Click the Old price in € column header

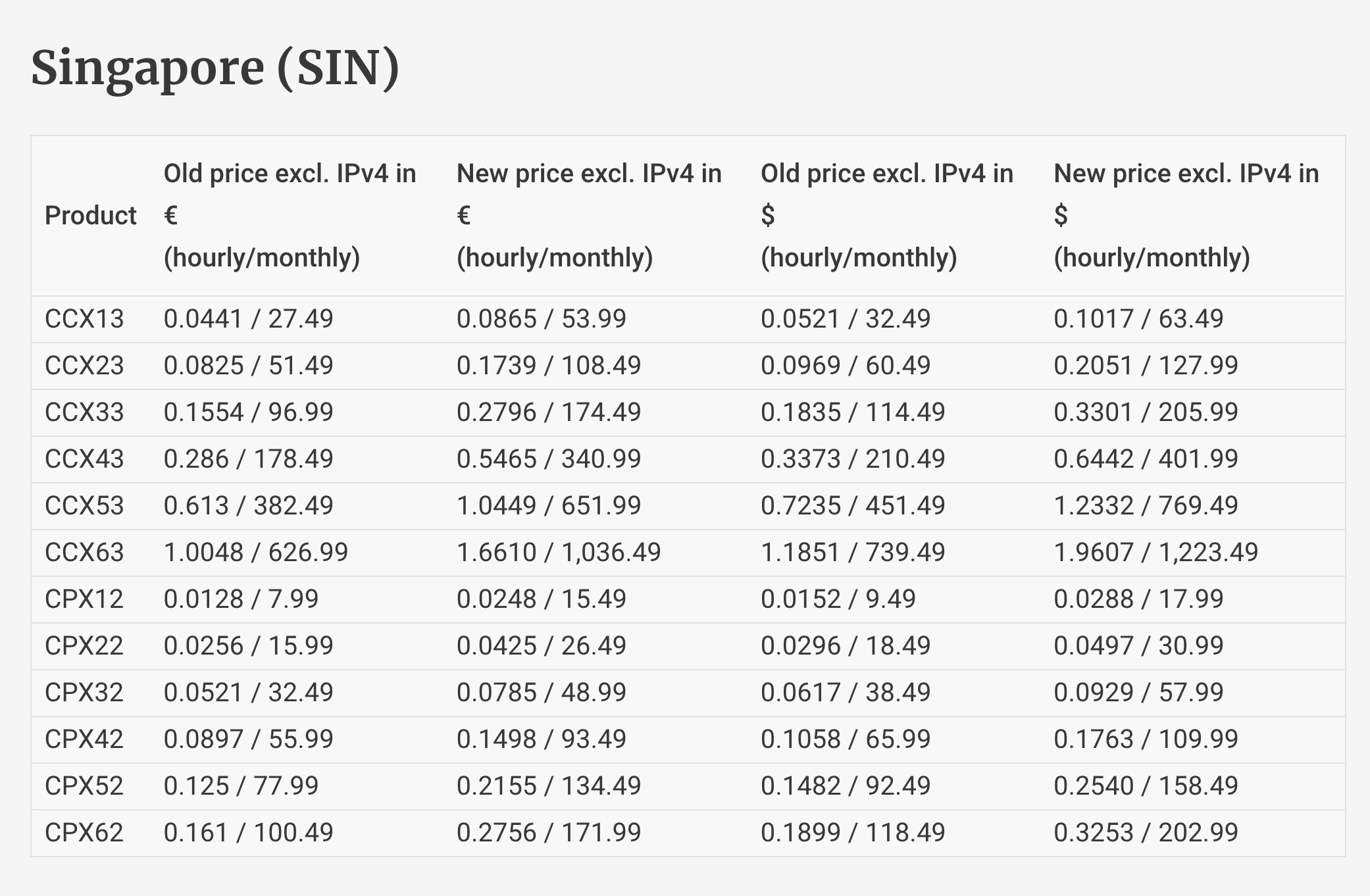pyautogui.click(x=290, y=215)
